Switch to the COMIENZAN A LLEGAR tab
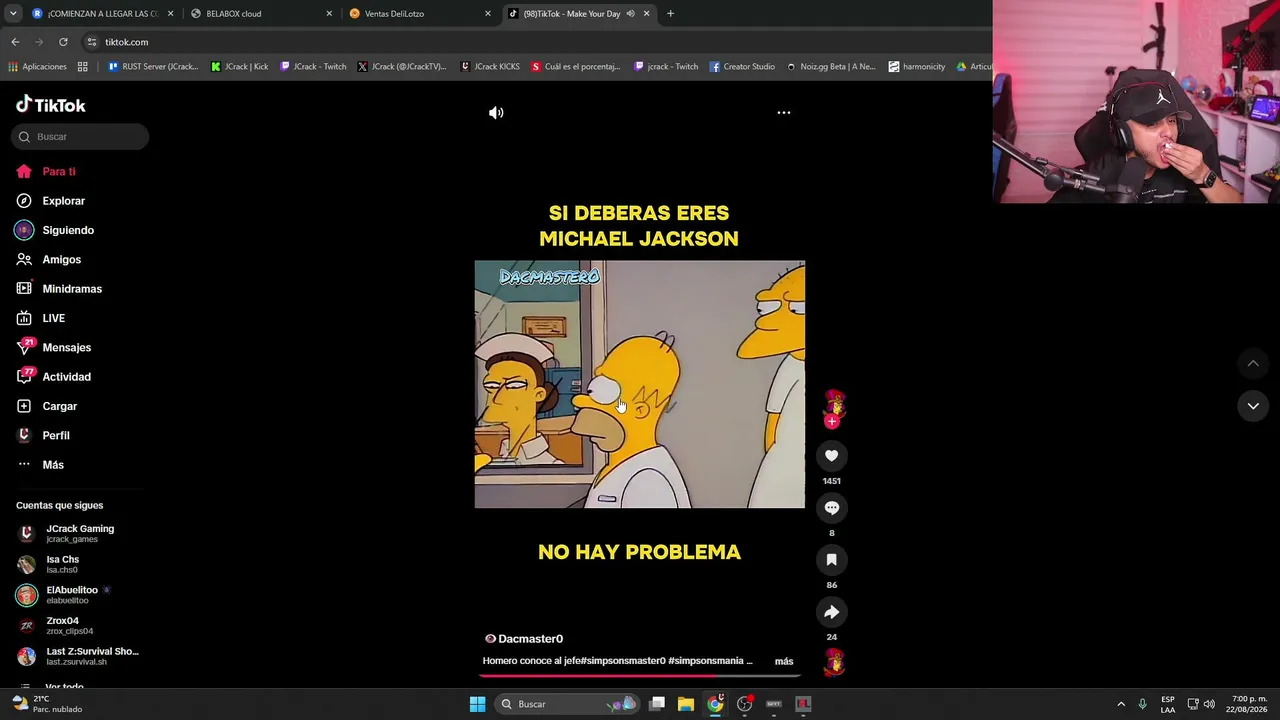The image size is (1280, 720). (103, 14)
